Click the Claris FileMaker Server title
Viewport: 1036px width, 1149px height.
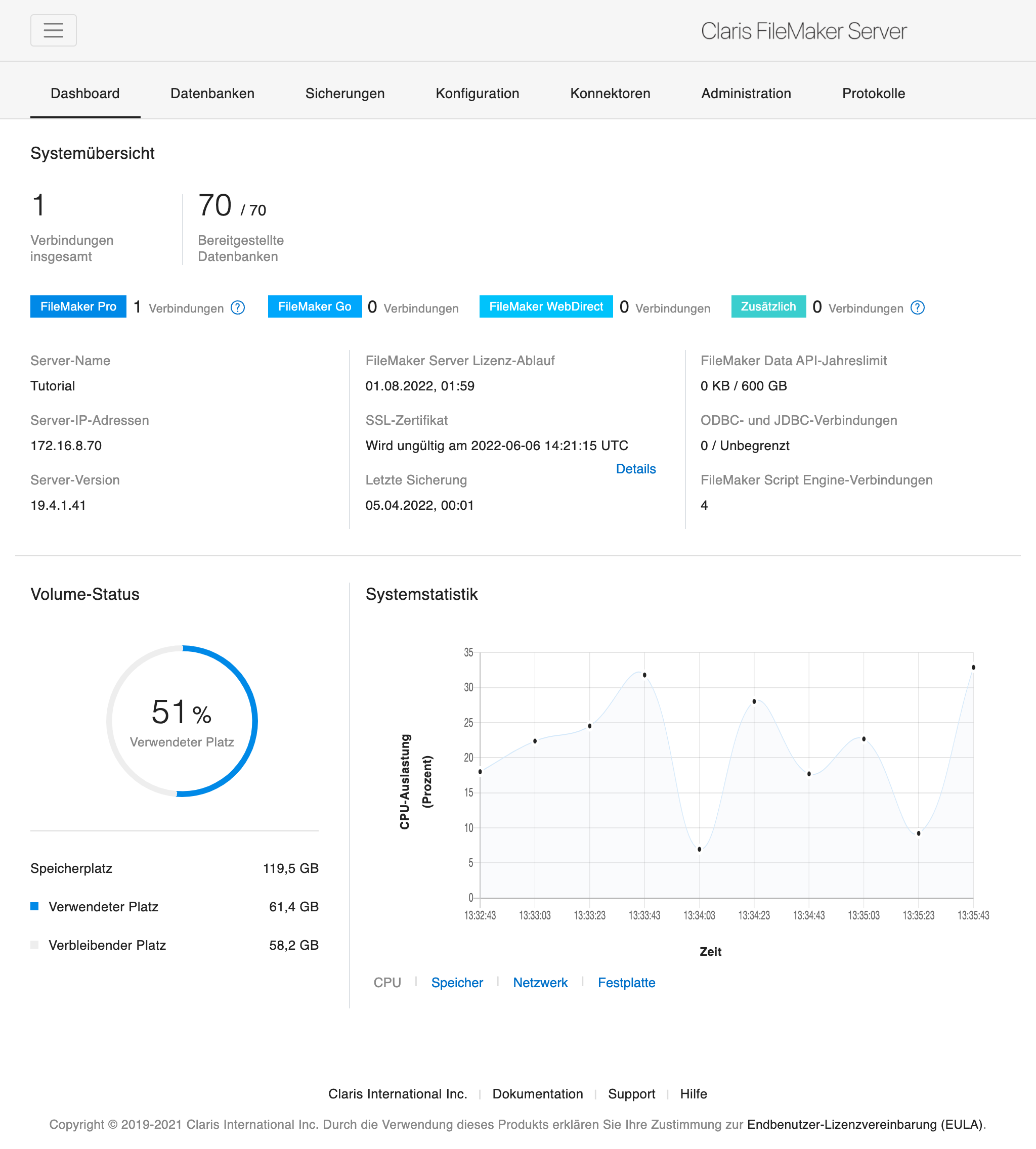[x=803, y=31]
